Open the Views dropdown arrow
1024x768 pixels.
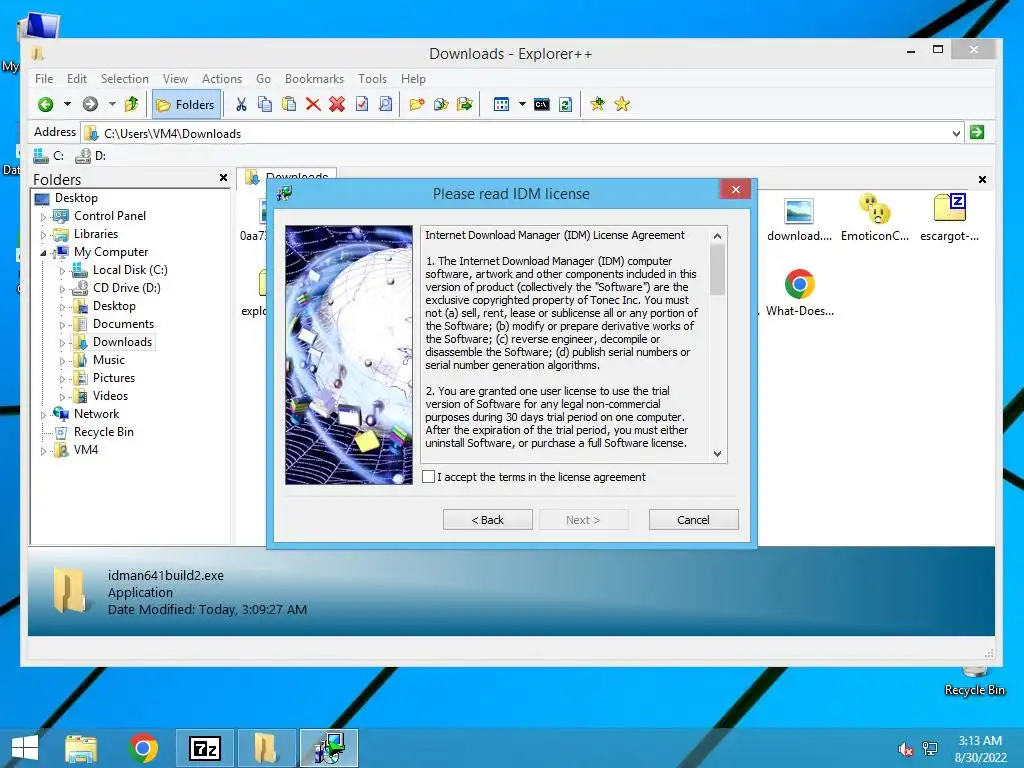522,104
